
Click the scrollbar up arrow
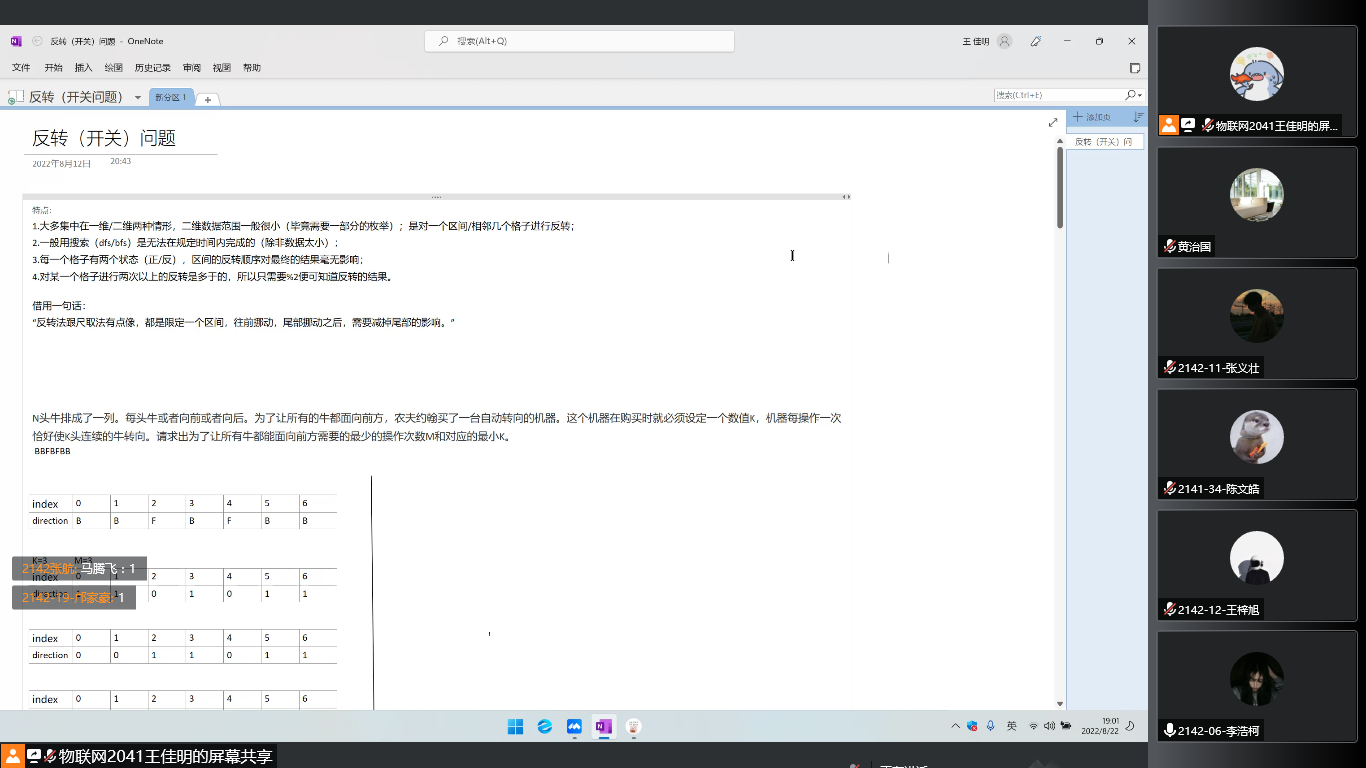point(1060,142)
